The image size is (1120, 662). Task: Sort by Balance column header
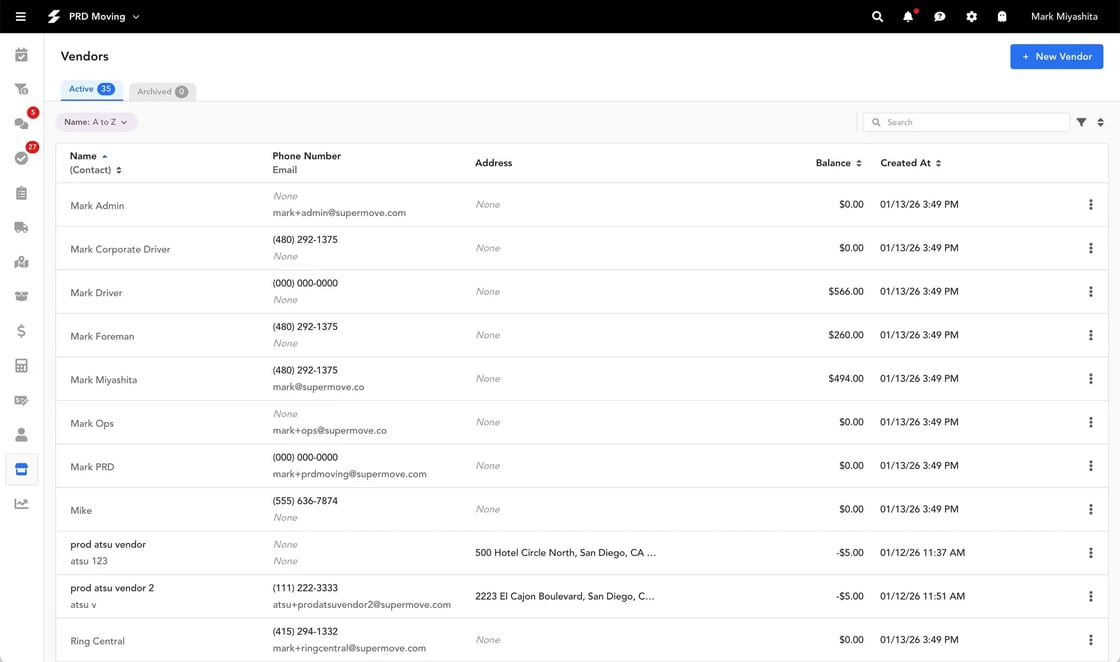tap(839, 163)
